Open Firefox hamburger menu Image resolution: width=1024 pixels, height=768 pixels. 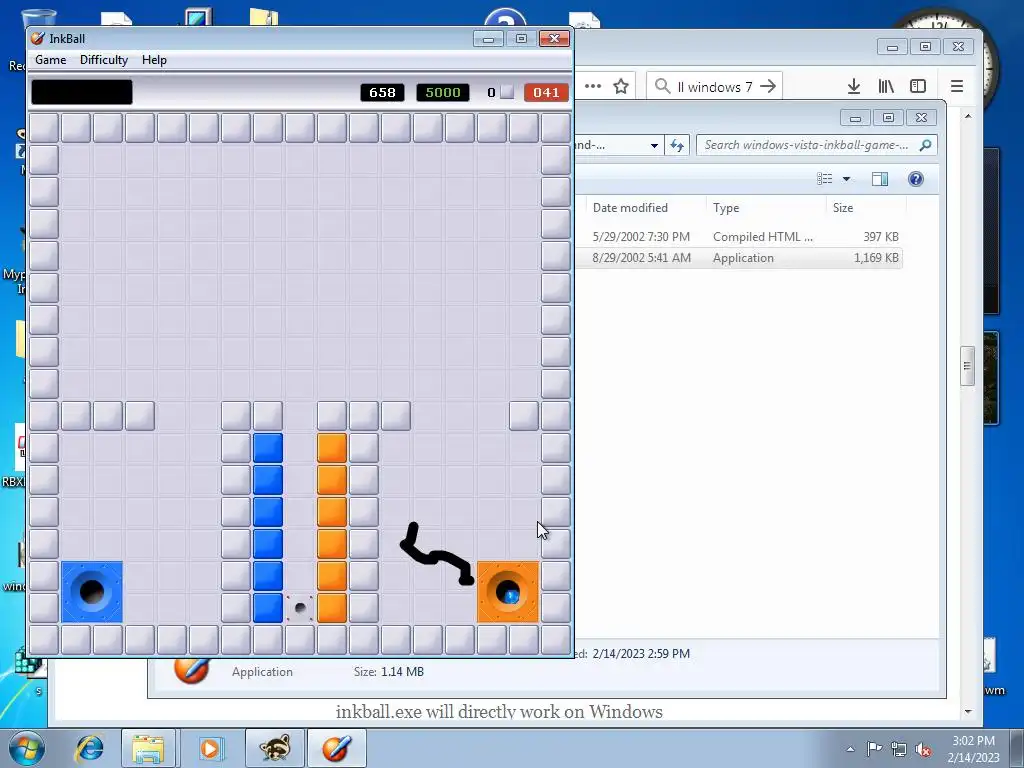957,86
